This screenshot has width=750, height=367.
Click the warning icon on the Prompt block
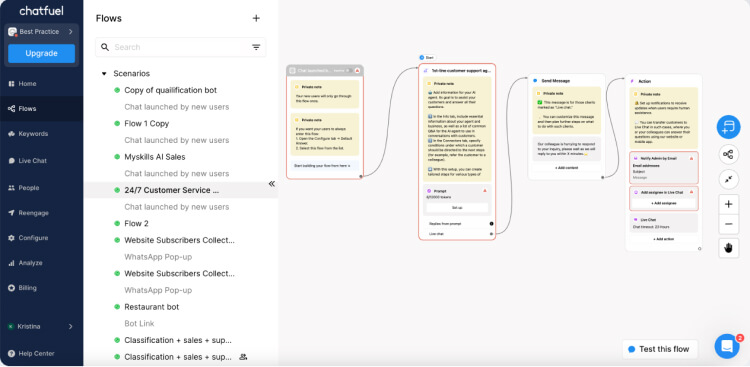[485, 191]
